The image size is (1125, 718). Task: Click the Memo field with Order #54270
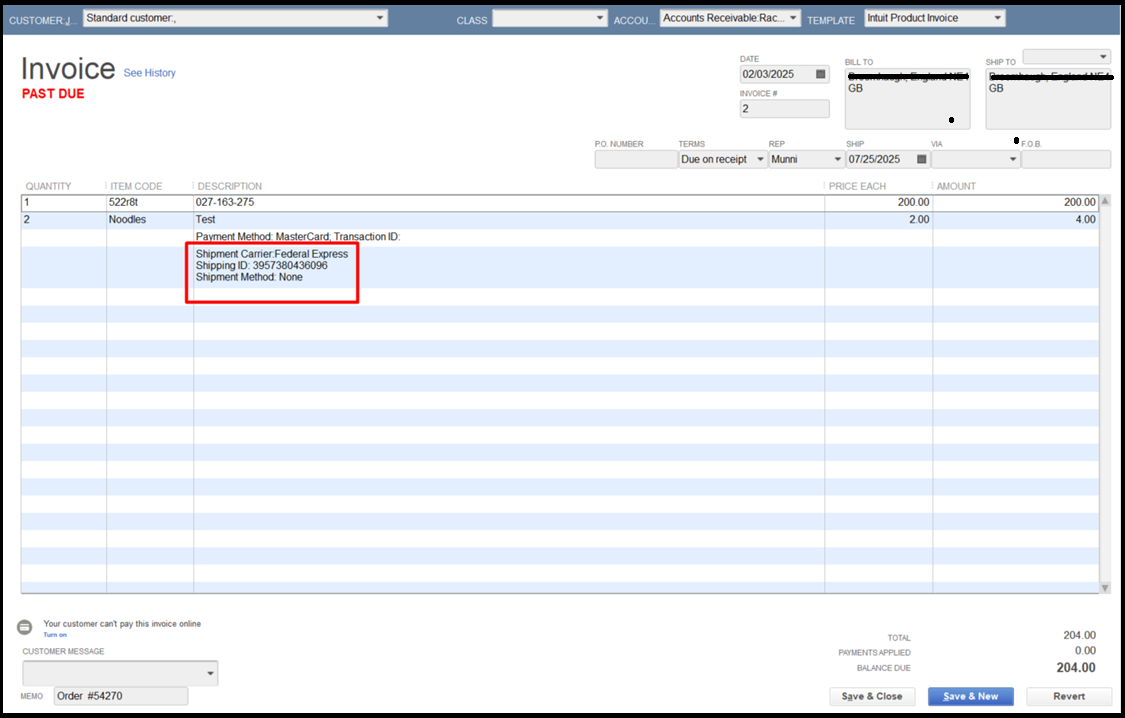coord(120,696)
